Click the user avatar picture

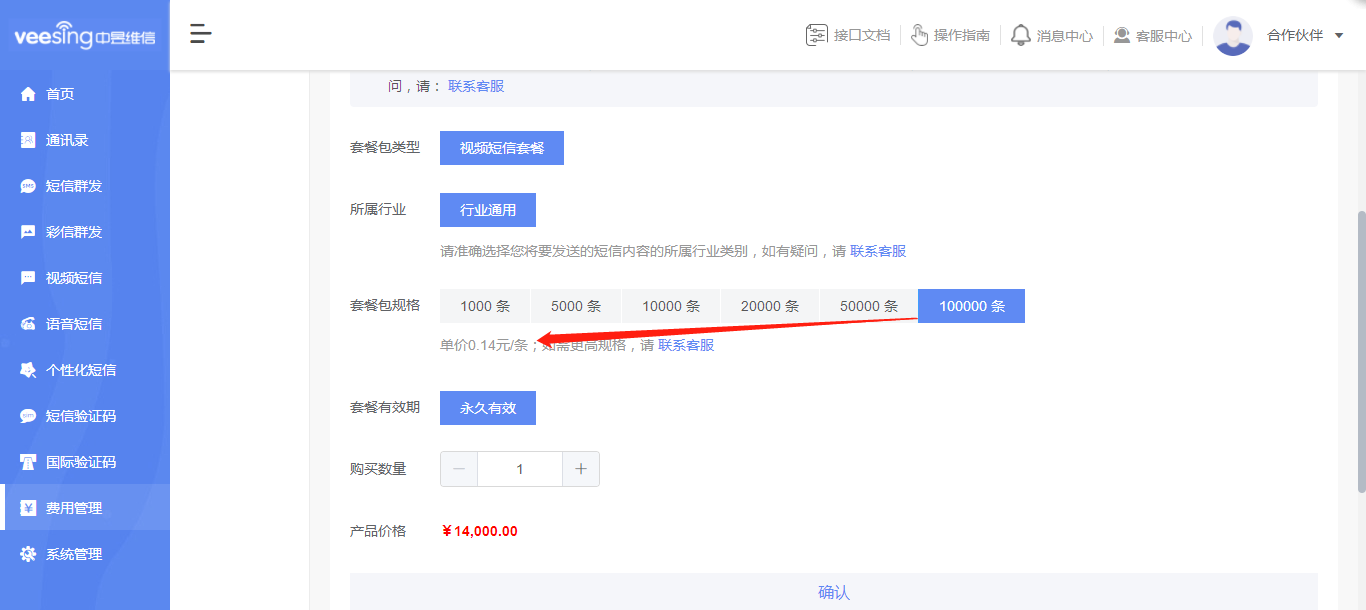1233,36
